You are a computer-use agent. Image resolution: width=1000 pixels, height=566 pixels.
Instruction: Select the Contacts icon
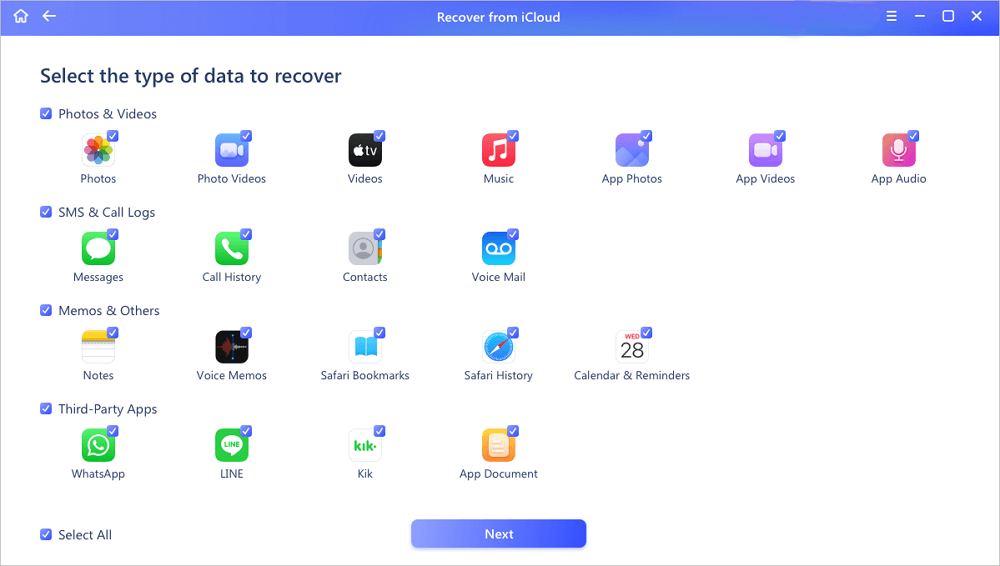pyautogui.click(x=365, y=249)
